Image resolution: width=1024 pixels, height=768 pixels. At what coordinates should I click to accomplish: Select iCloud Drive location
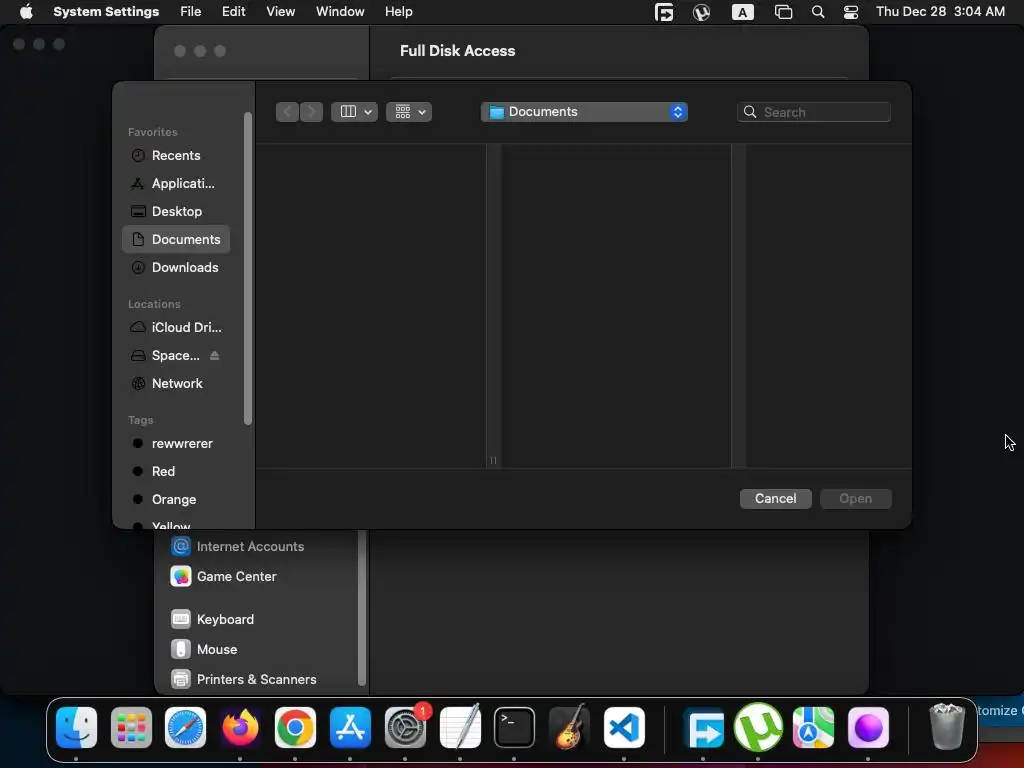point(175,327)
